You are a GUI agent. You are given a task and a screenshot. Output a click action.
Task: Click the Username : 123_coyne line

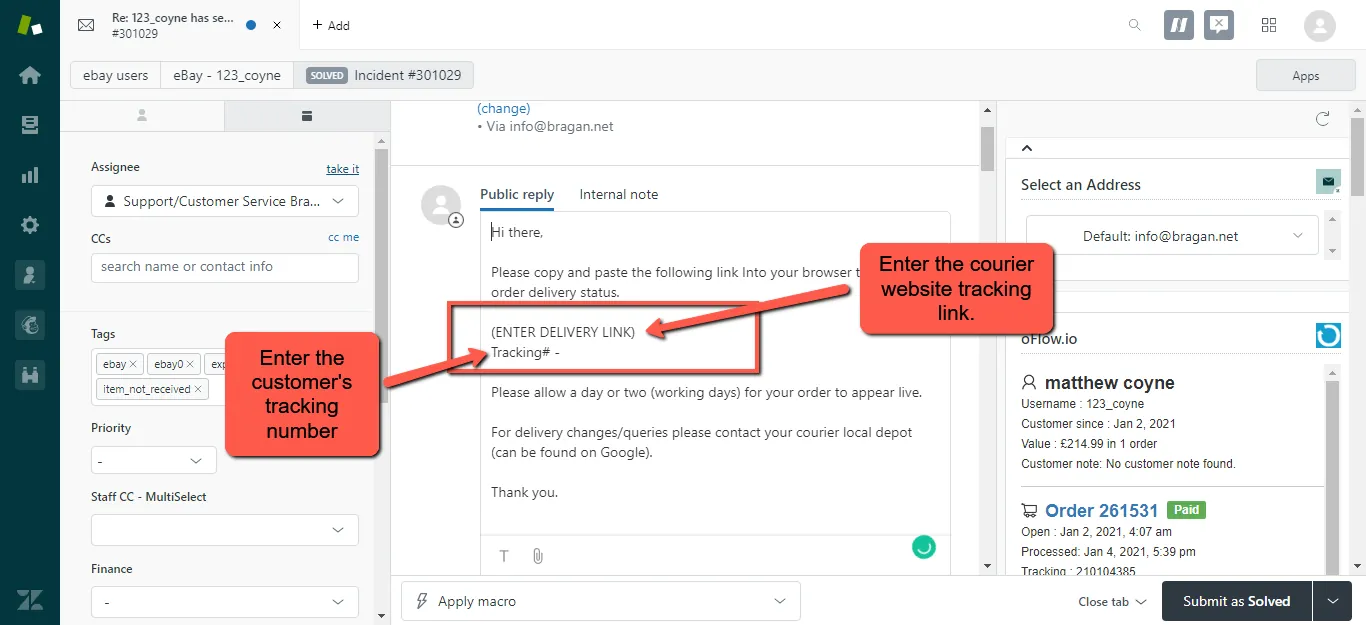[x=1082, y=404]
